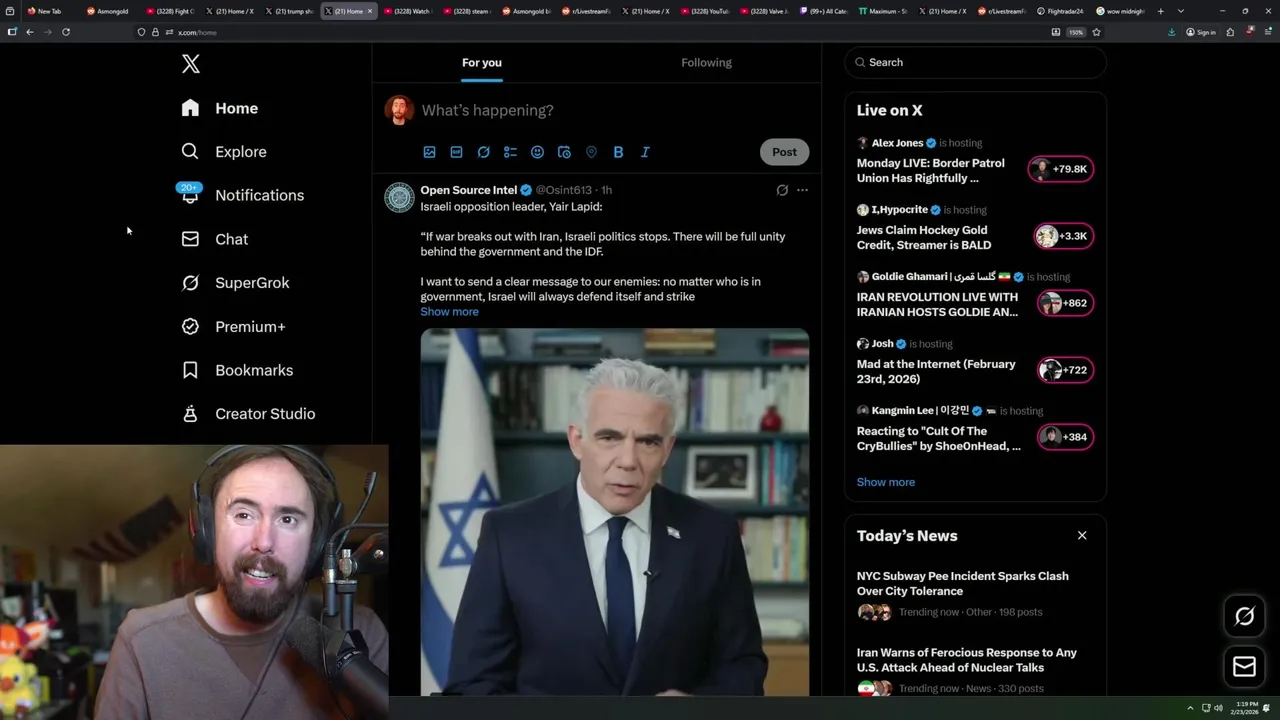This screenshot has height=720, width=1280.
Task: Open the browser tab list chevron
Action: [1181, 11]
